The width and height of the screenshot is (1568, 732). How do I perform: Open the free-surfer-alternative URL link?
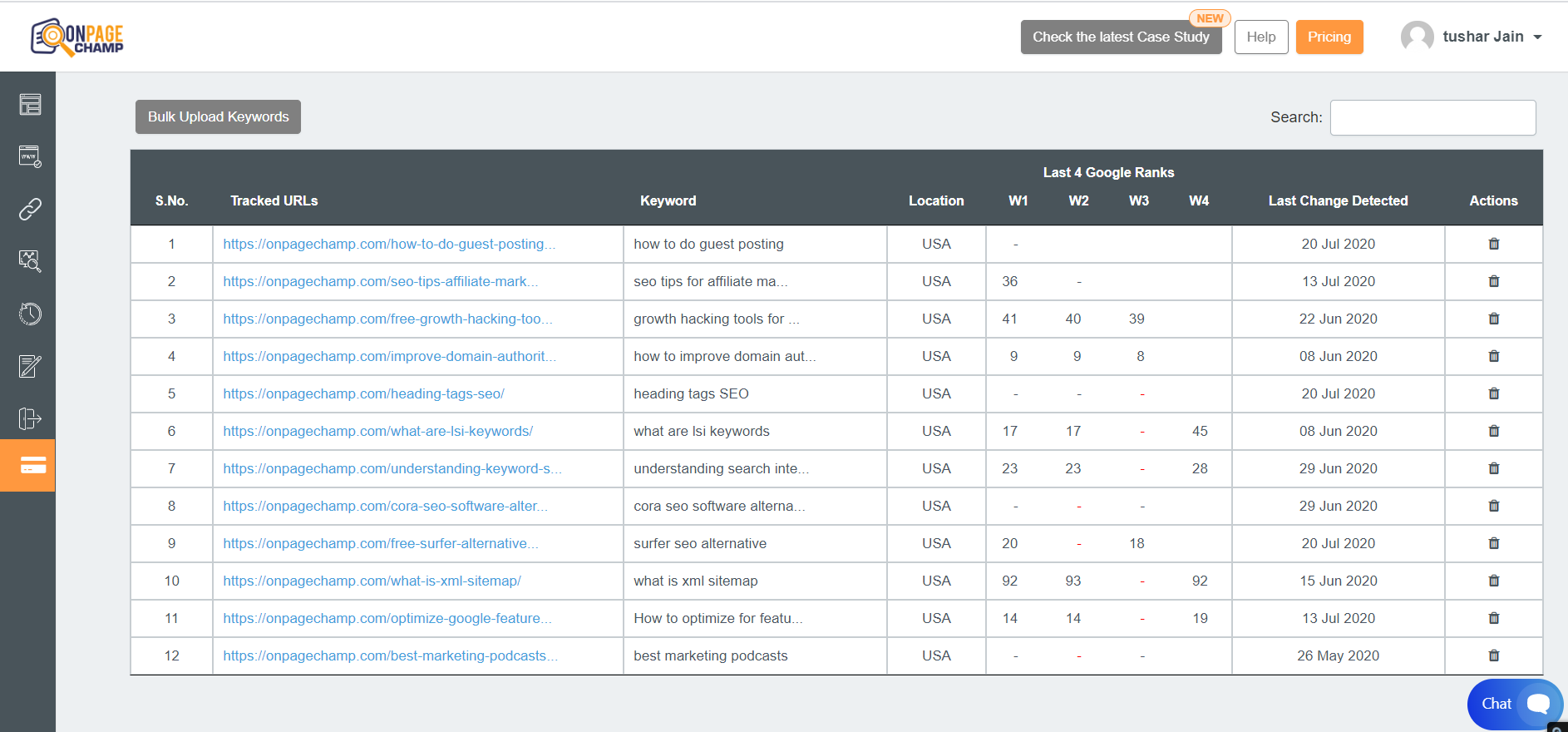point(381,543)
